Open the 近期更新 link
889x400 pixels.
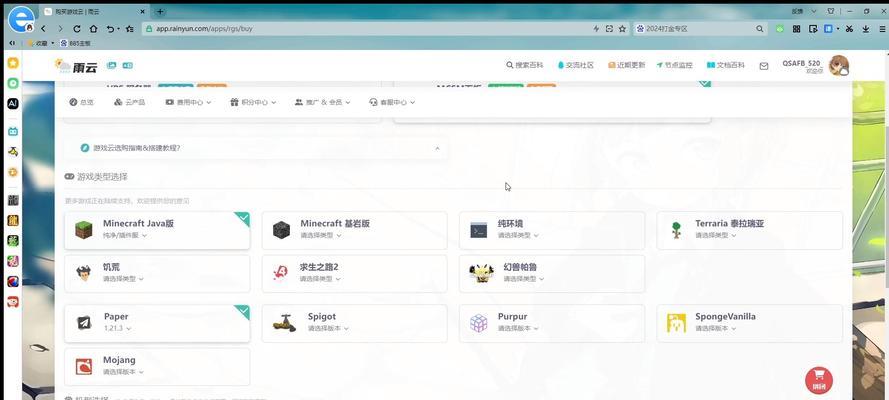(626, 66)
